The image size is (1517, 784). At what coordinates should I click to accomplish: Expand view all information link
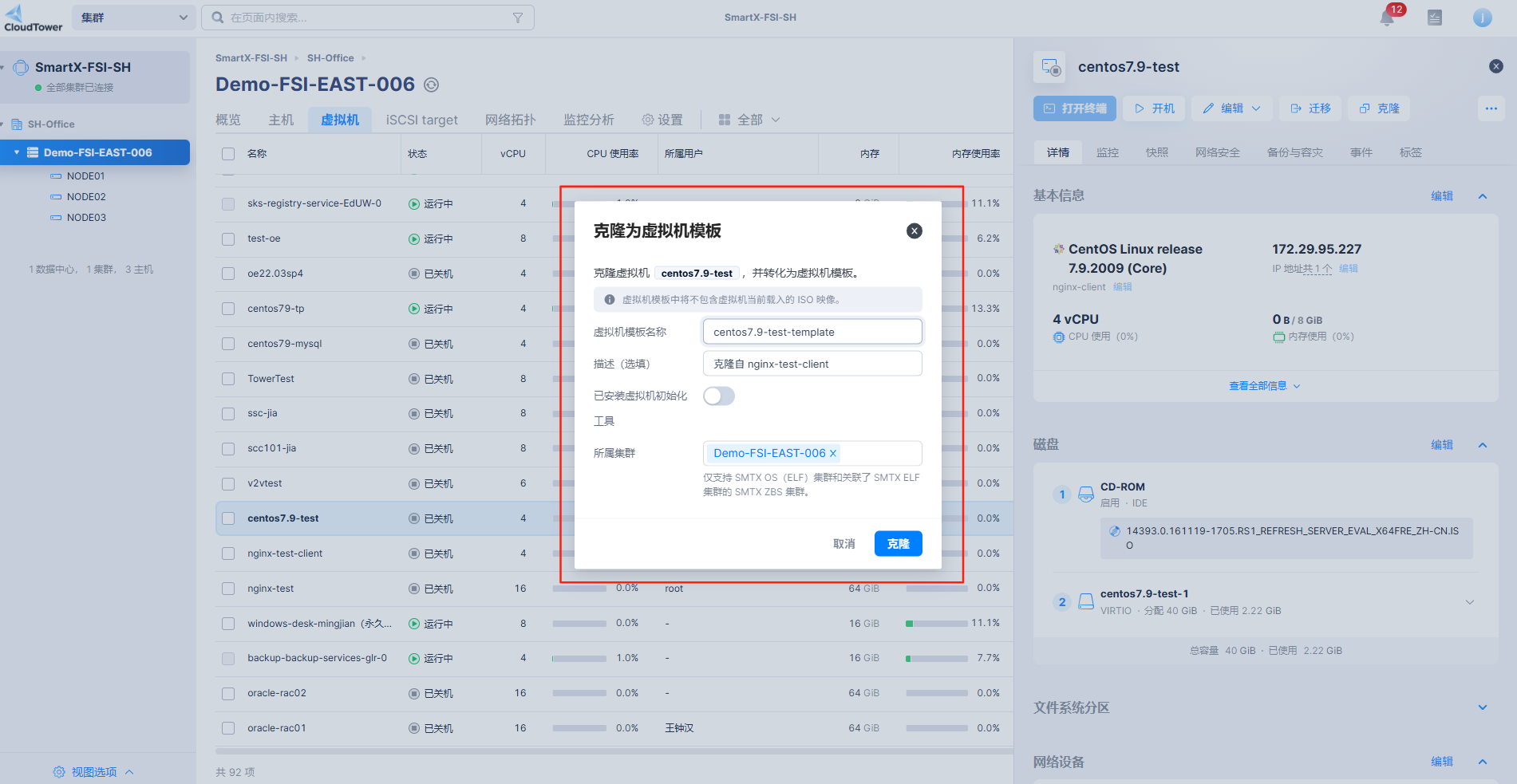coord(1264,386)
